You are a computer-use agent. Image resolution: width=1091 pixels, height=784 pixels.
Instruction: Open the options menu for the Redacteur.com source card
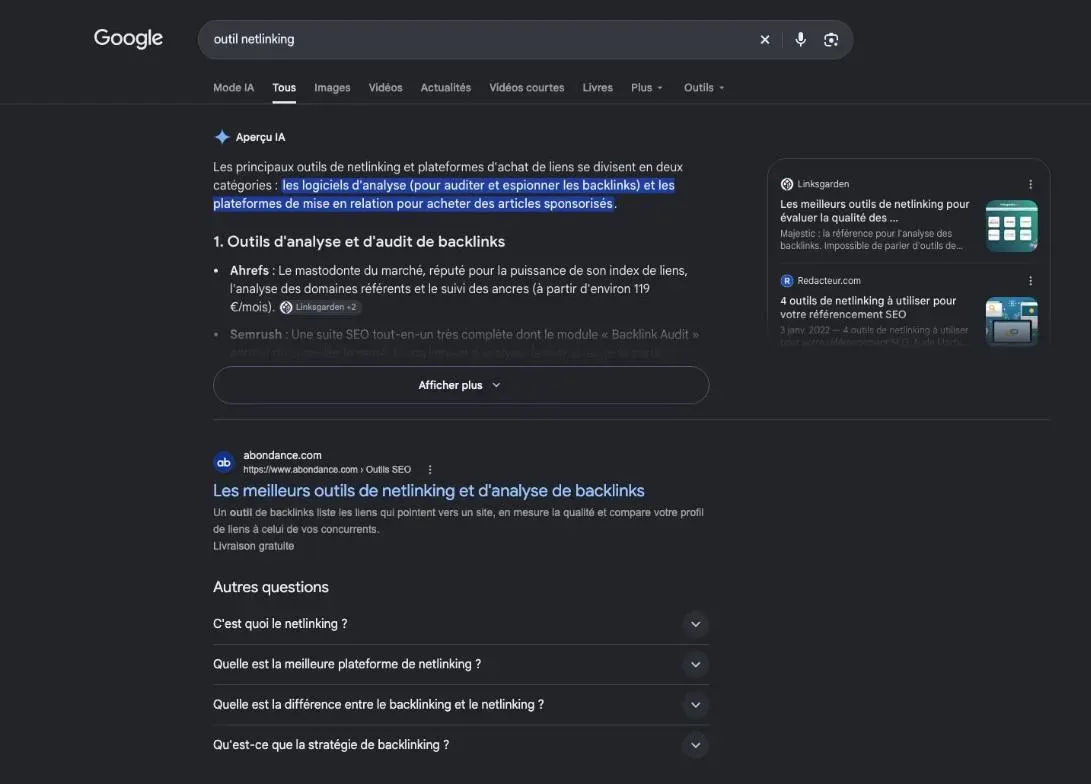tap(1030, 281)
